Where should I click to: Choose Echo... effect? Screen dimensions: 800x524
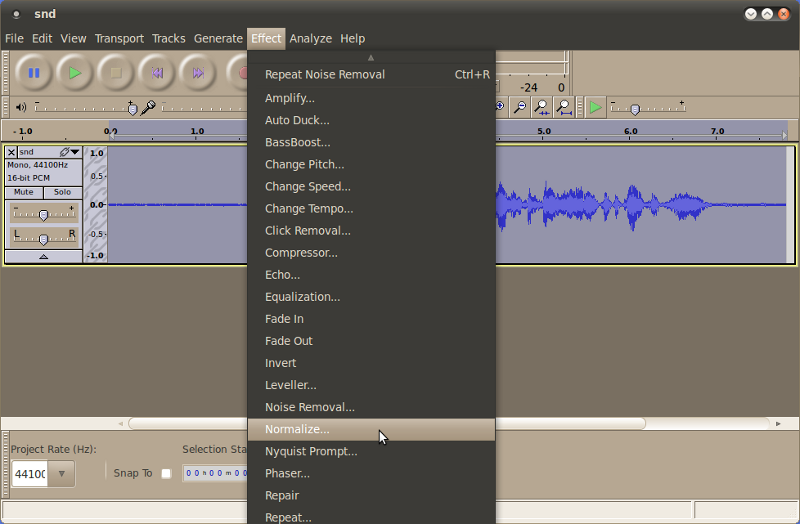[371, 275]
